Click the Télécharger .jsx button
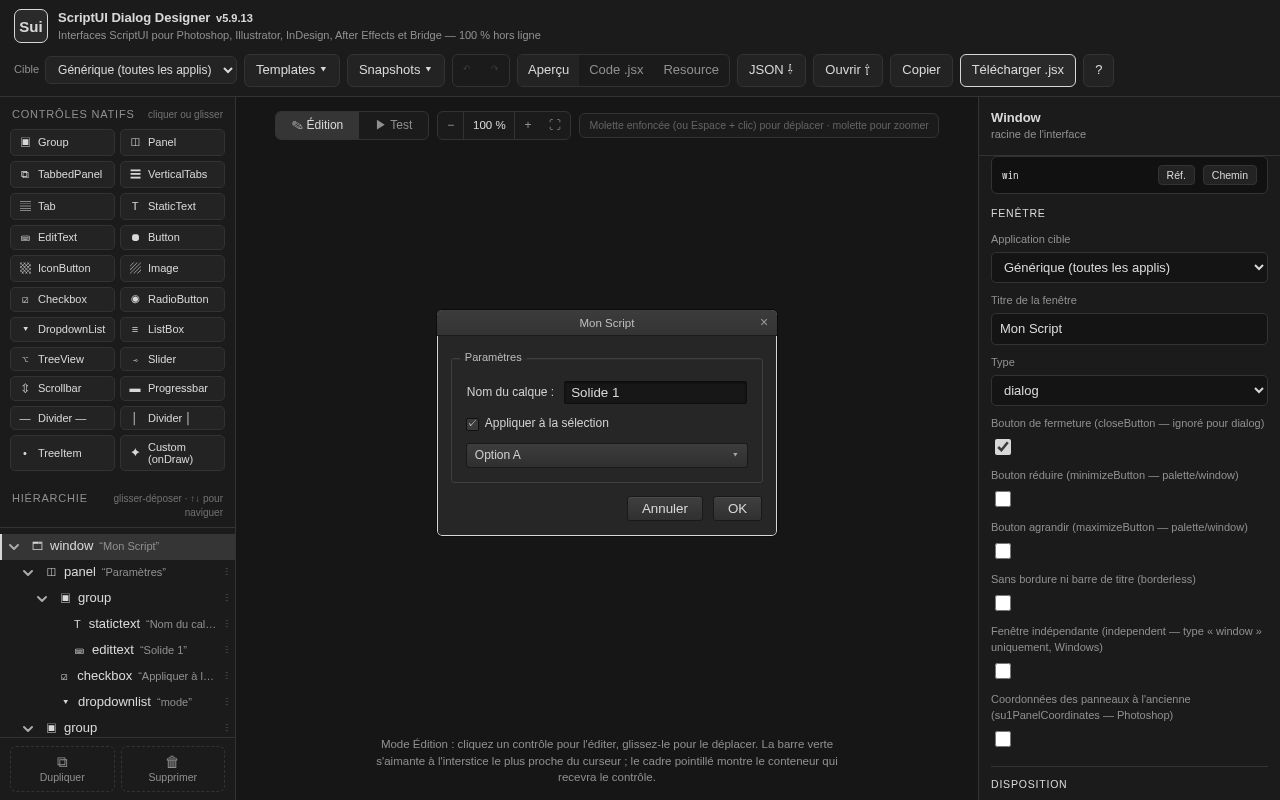The height and width of the screenshot is (800, 1280). 1018,70
